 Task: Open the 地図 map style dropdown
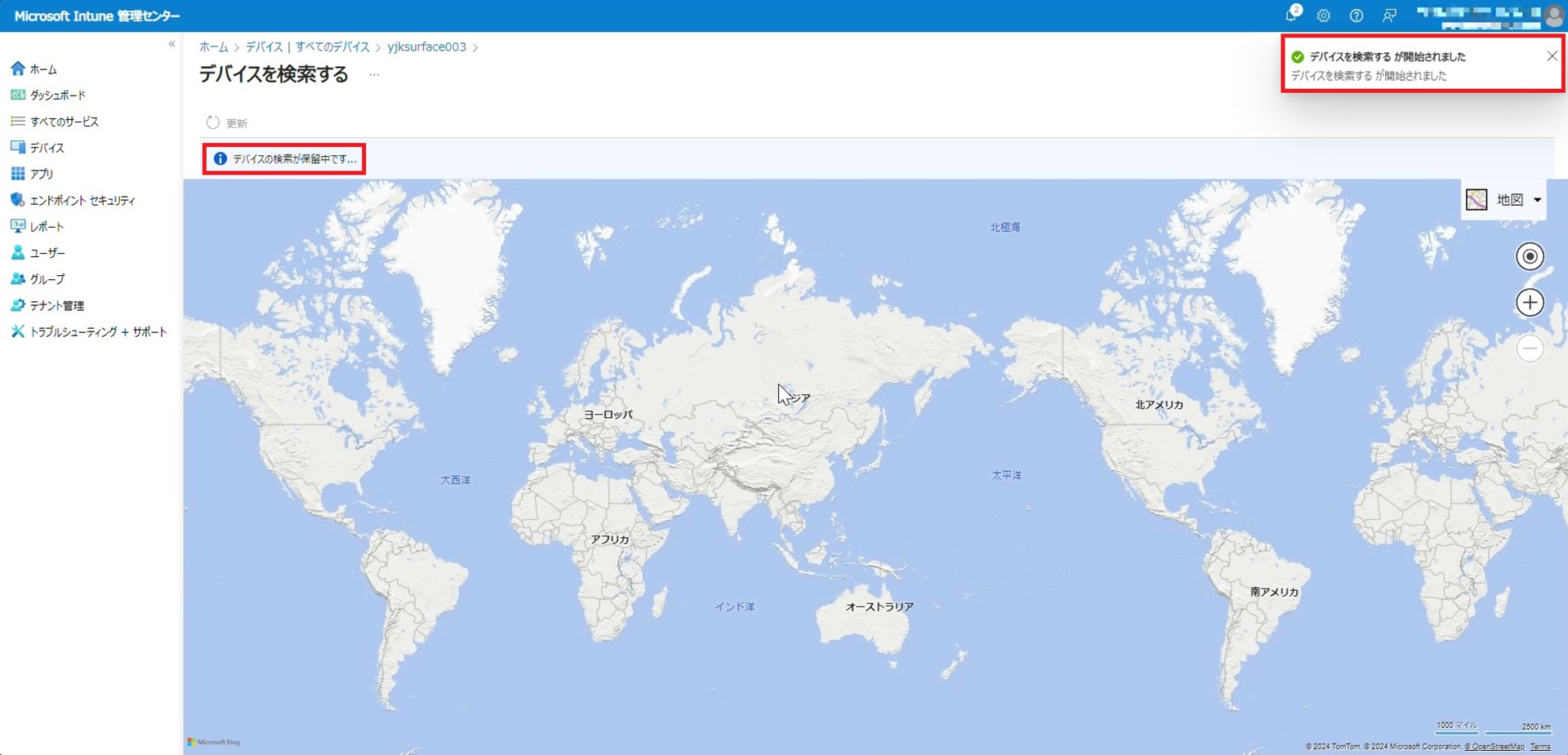(x=1503, y=199)
